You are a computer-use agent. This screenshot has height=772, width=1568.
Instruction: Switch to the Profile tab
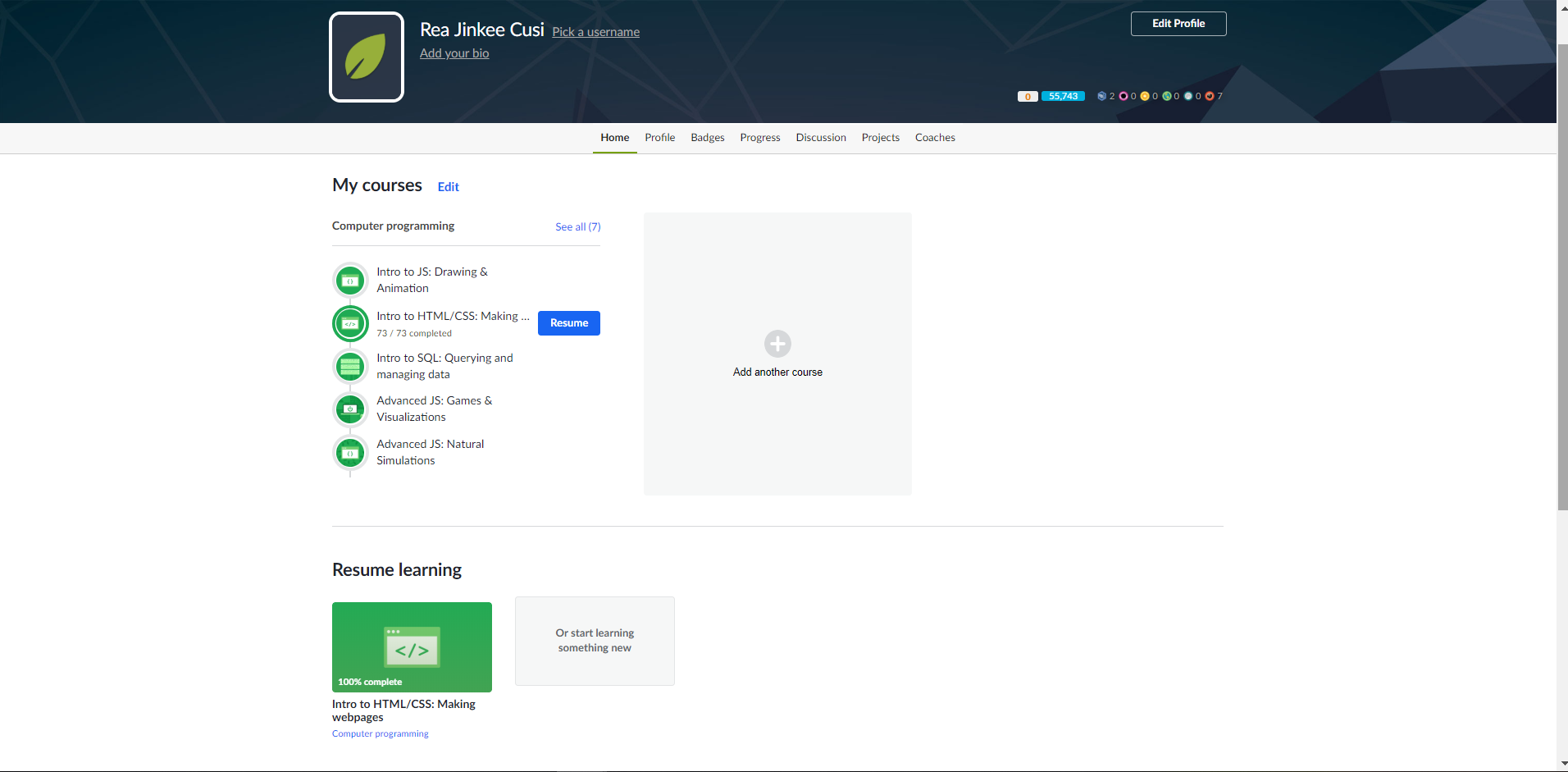pyautogui.click(x=660, y=138)
